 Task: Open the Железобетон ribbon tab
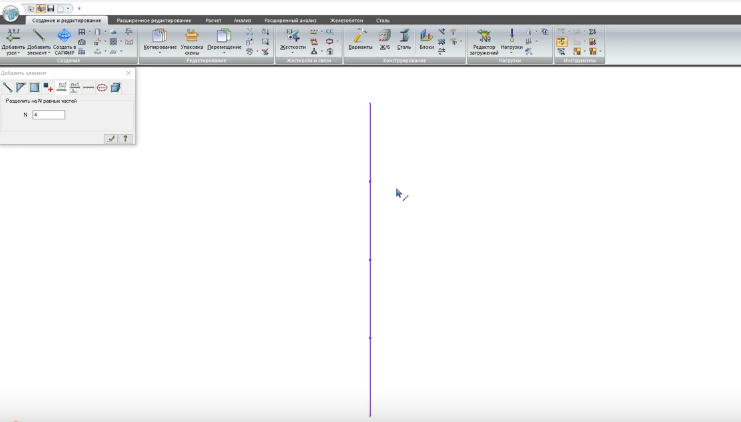click(x=347, y=19)
